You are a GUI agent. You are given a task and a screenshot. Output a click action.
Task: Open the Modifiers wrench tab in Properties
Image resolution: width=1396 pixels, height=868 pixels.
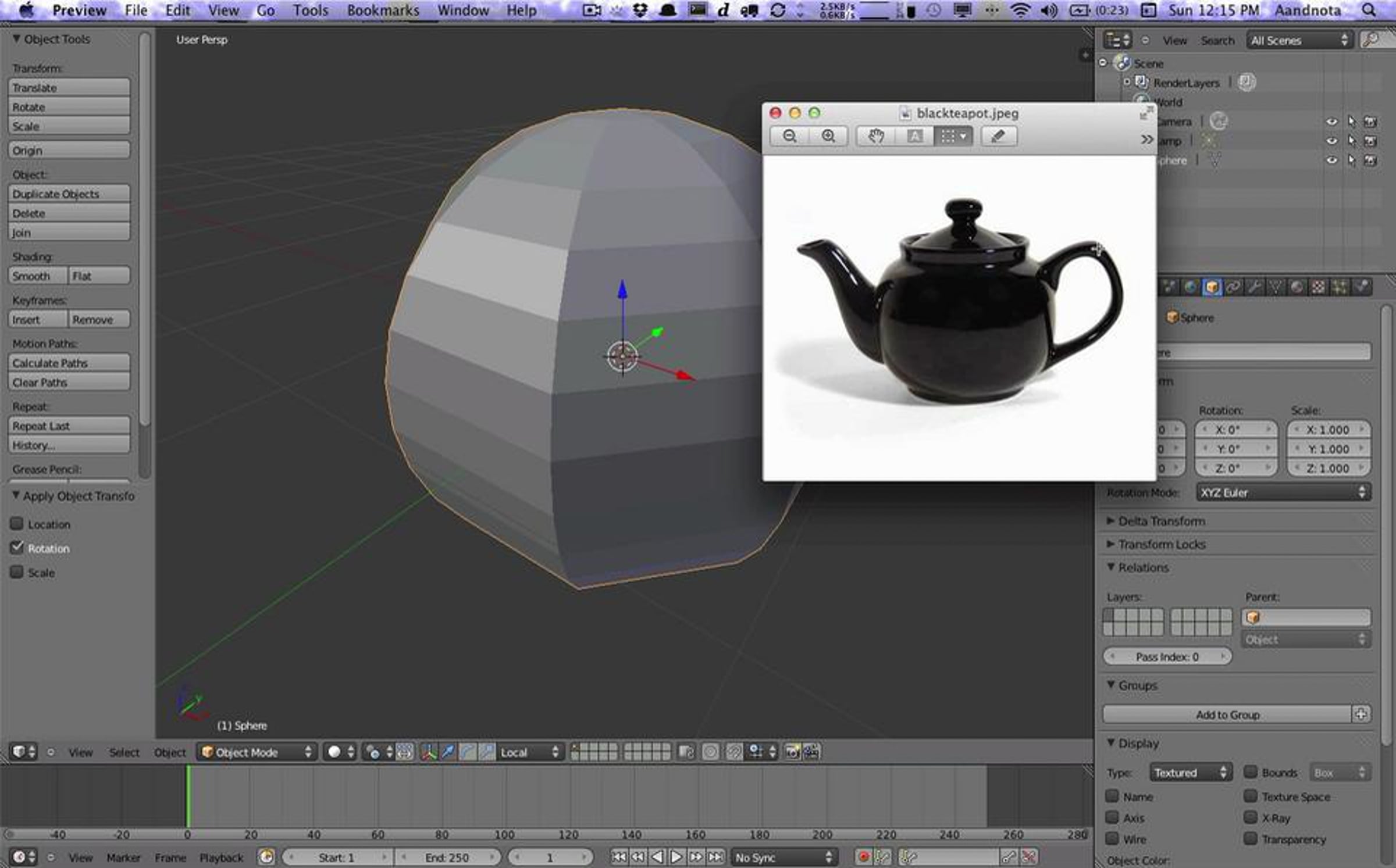[1255, 287]
